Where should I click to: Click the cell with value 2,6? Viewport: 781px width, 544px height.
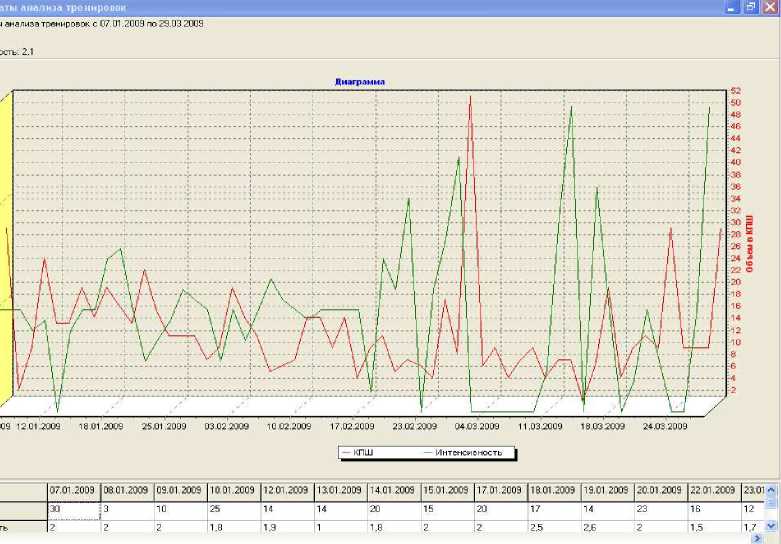click(607, 527)
